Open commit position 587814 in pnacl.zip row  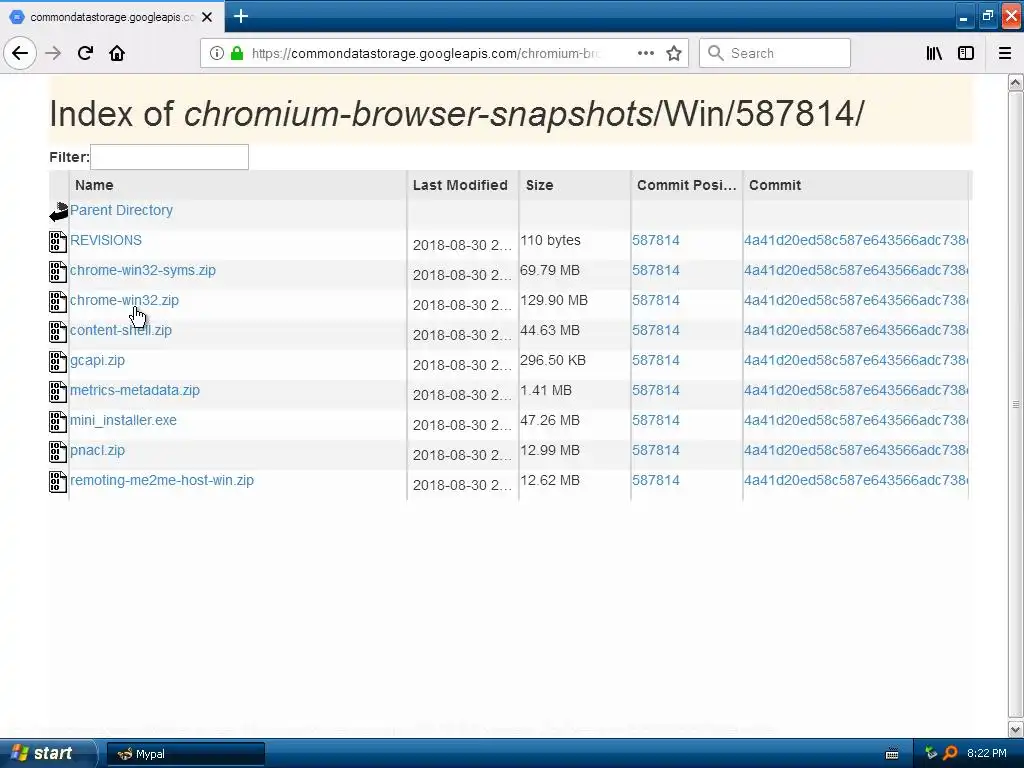click(656, 451)
